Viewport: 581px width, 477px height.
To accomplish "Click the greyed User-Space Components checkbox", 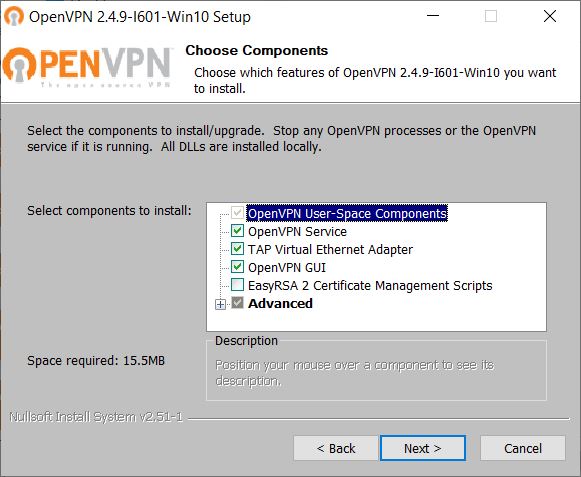I will click(237, 213).
